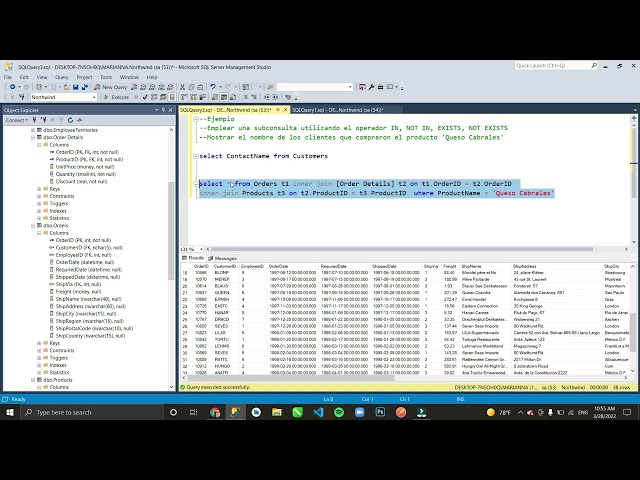This screenshot has width=640, height=480.
Task: Click the Windows Start button
Action: [x=9, y=413]
